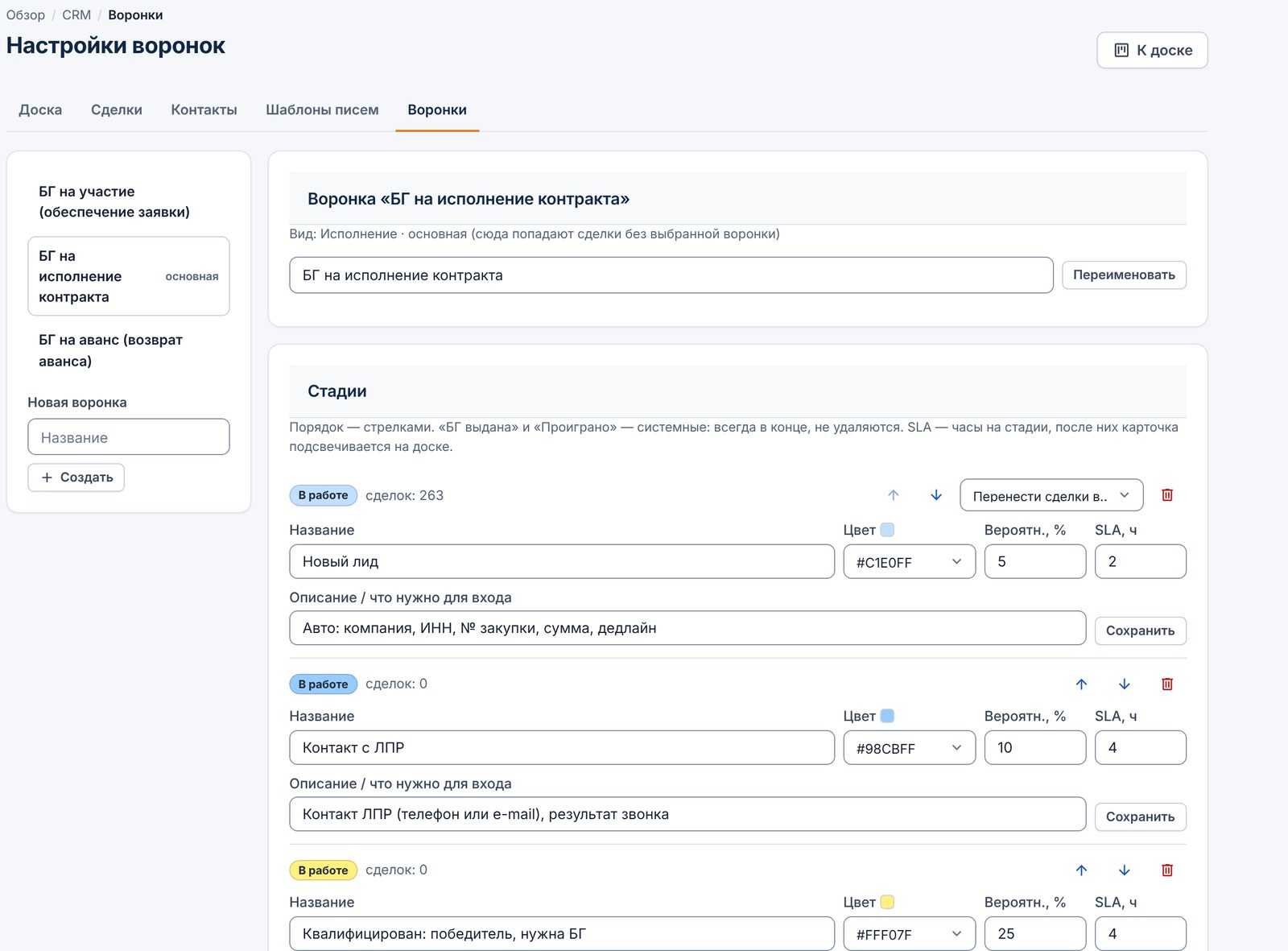Viewport: 1288px width, 951px height.
Task: Open Перенести сделки в dropdown
Action: [x=1051, y=495]
